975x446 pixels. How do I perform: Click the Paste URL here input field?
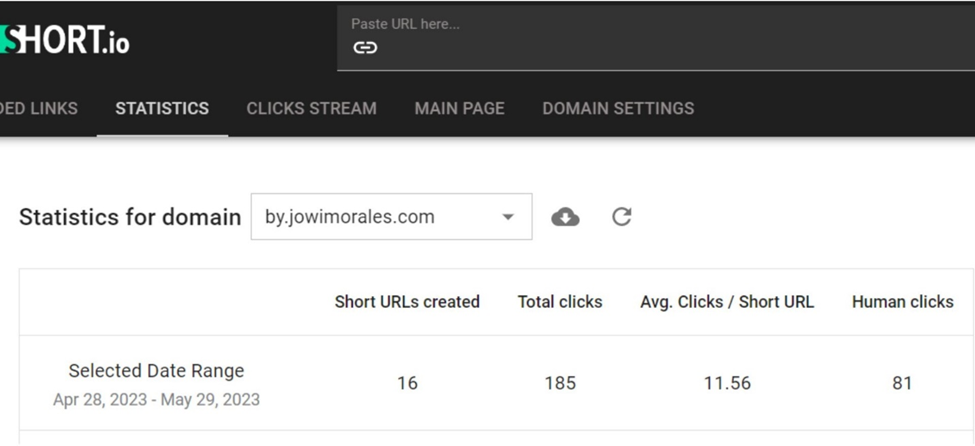point(656,38)
